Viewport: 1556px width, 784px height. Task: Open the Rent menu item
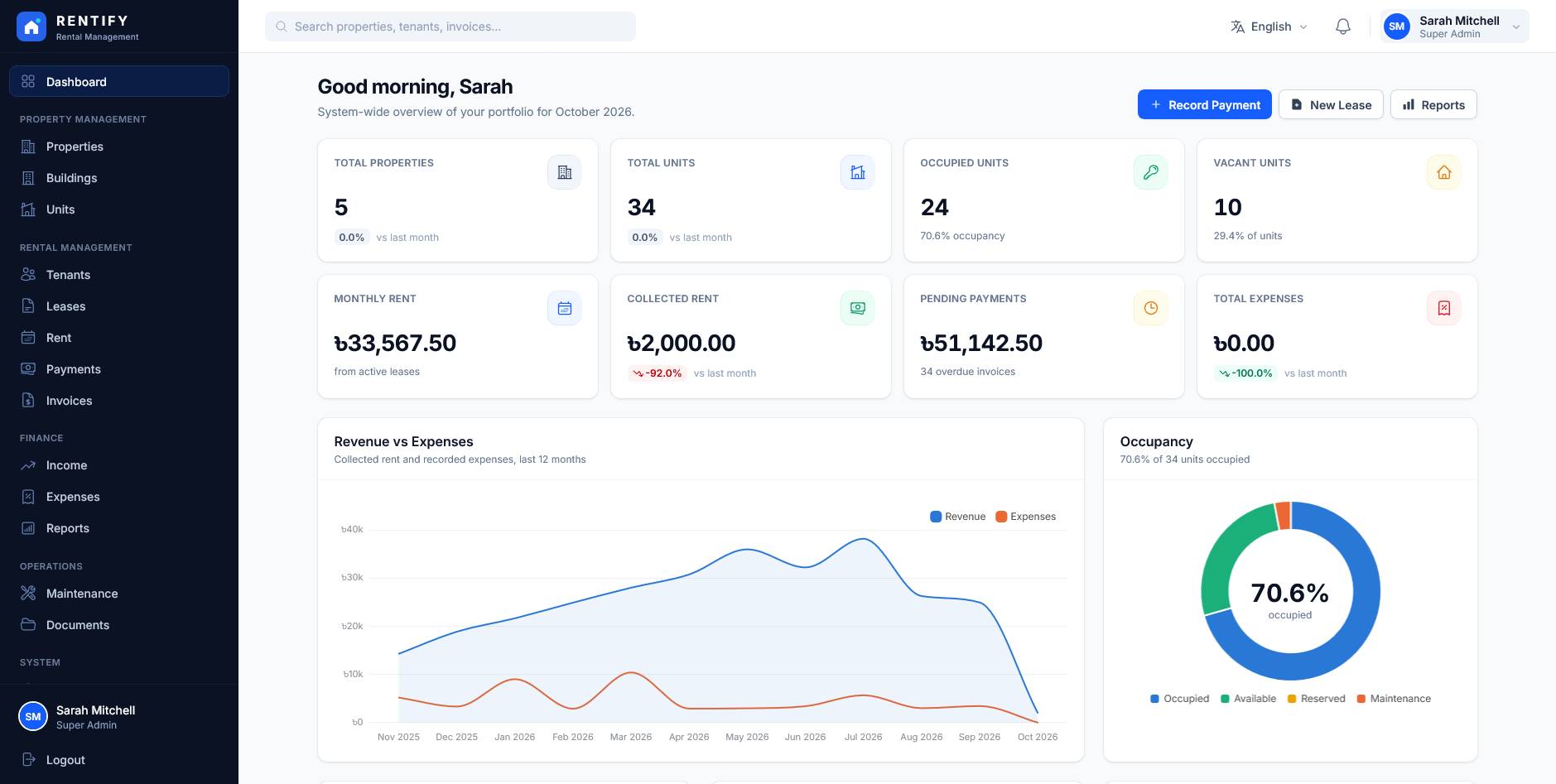click(119, 338)
